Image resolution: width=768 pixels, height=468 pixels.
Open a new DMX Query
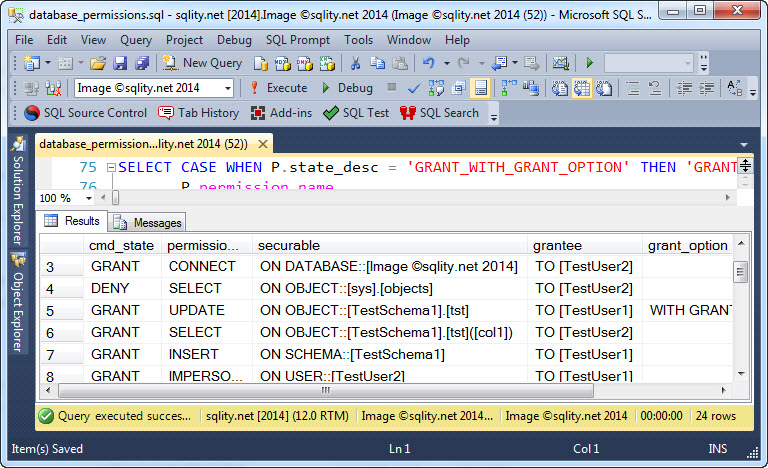tap(305, 63)
